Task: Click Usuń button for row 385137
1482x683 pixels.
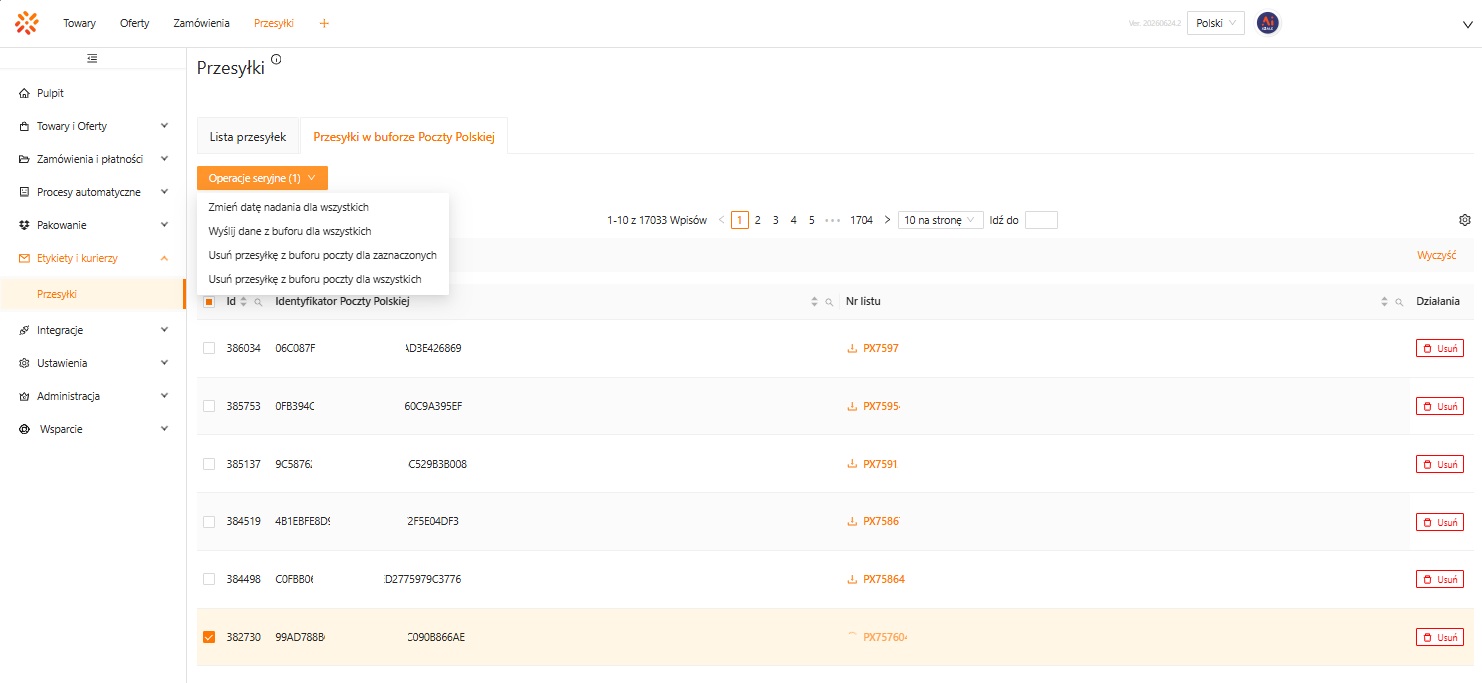Action: 1440,464
